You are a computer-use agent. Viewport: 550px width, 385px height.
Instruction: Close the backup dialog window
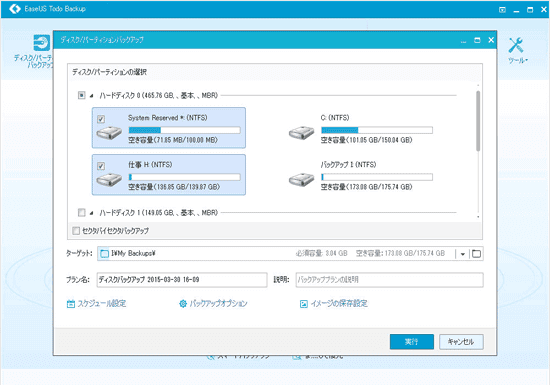491,40
